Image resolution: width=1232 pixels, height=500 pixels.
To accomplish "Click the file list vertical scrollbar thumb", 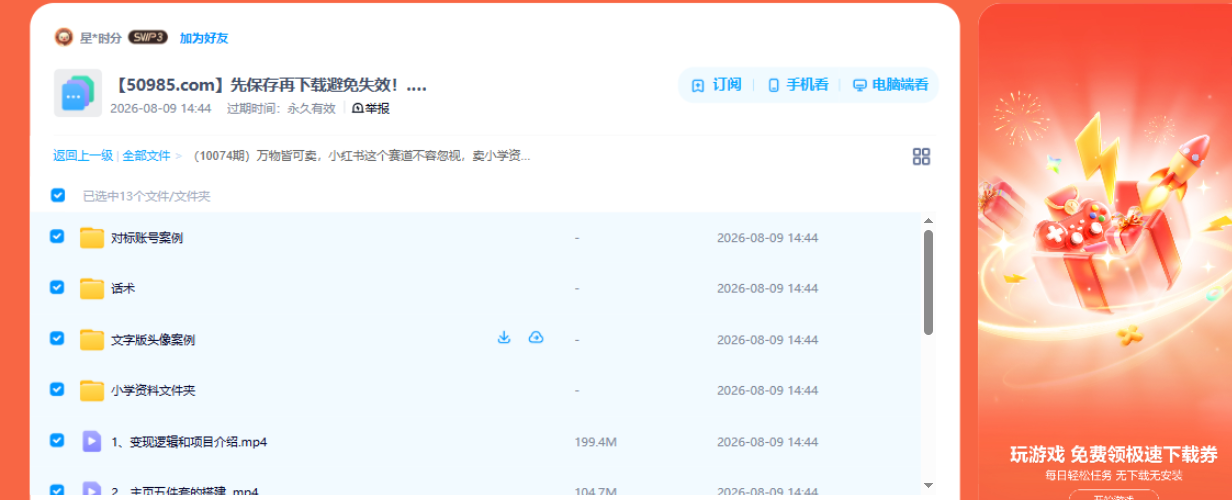I will pyautogui.click(x=928, y=282).
